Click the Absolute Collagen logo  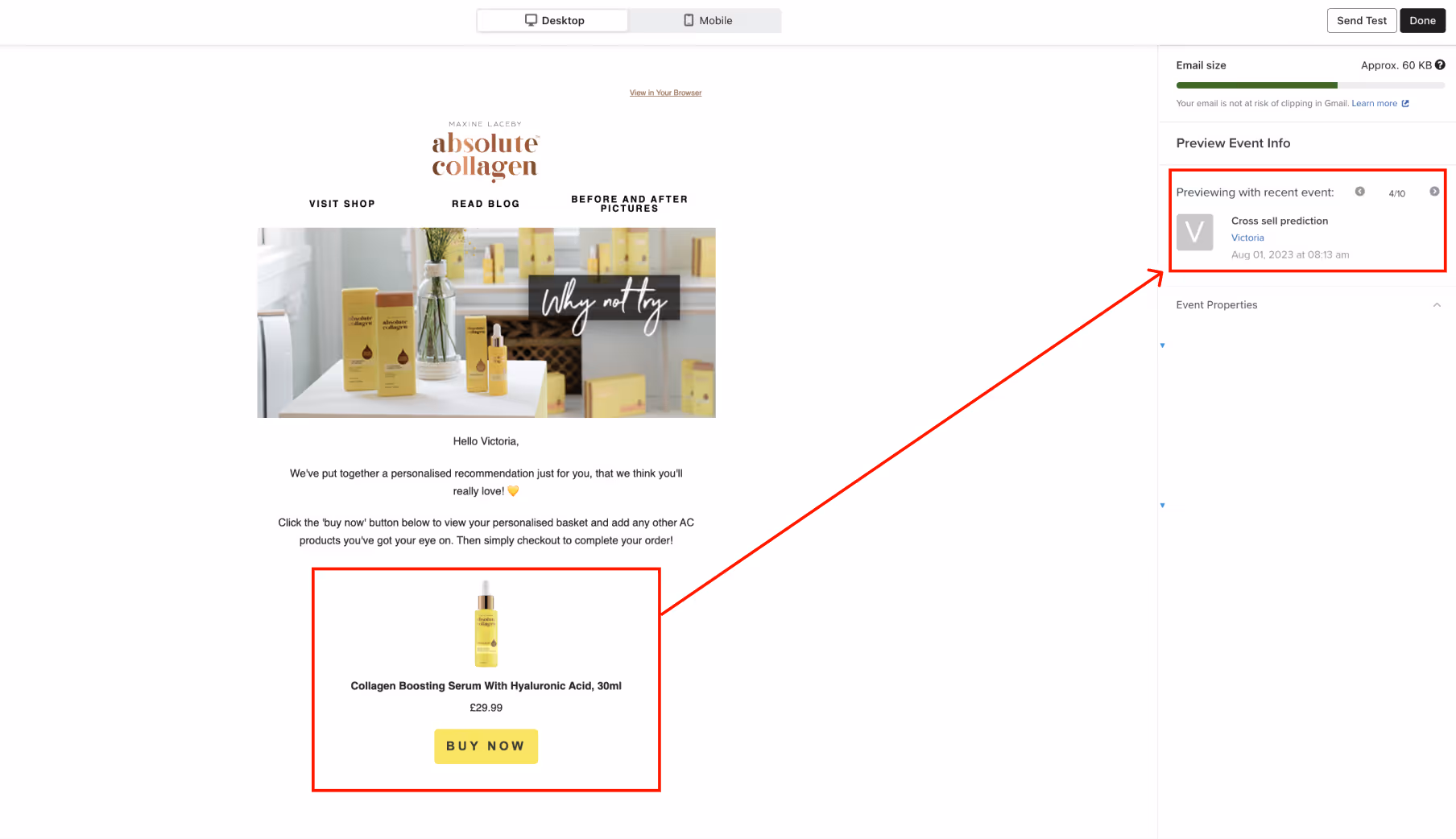[x=486, y=151]
